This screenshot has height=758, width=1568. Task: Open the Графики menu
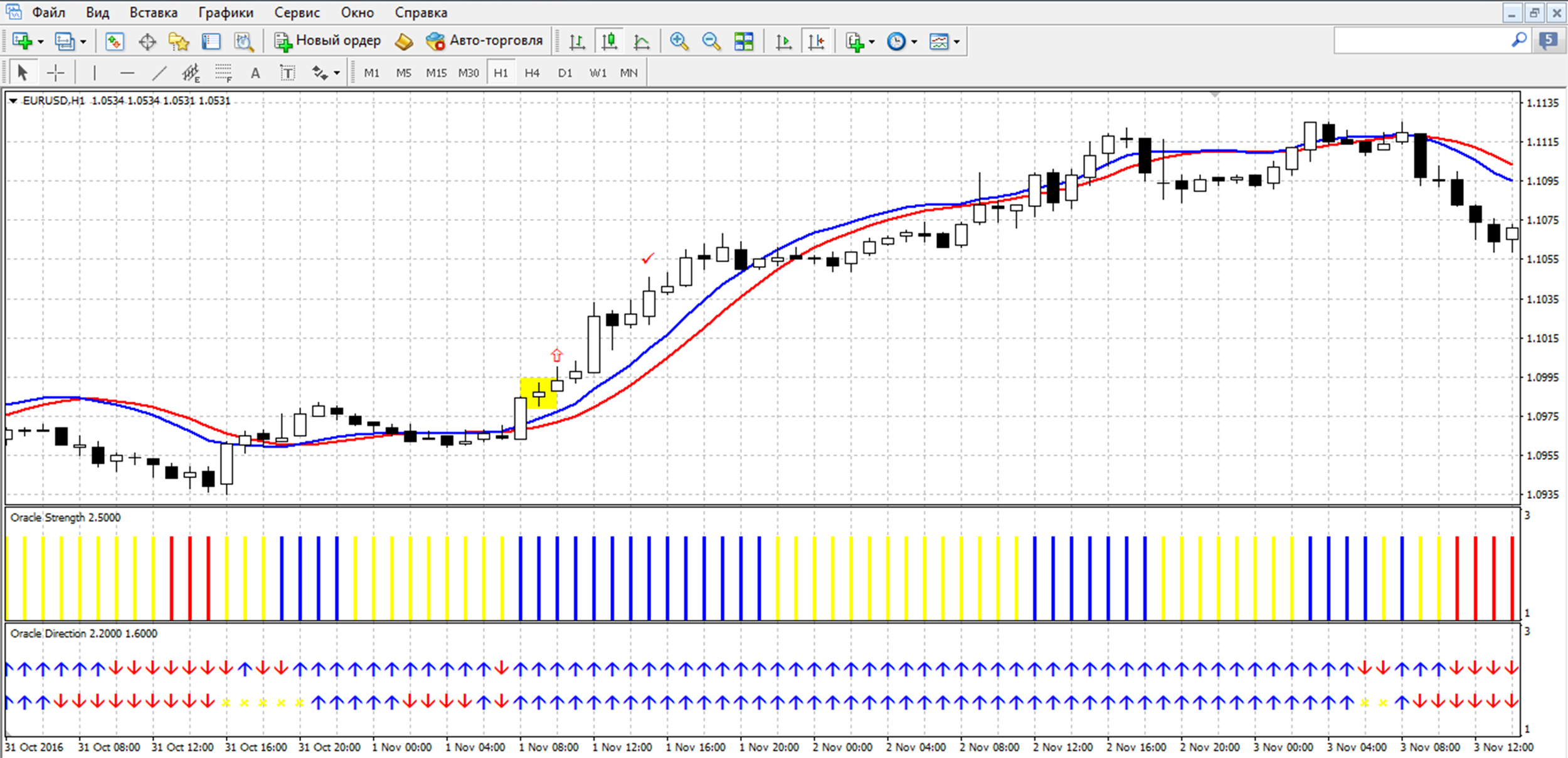point(226,13)
